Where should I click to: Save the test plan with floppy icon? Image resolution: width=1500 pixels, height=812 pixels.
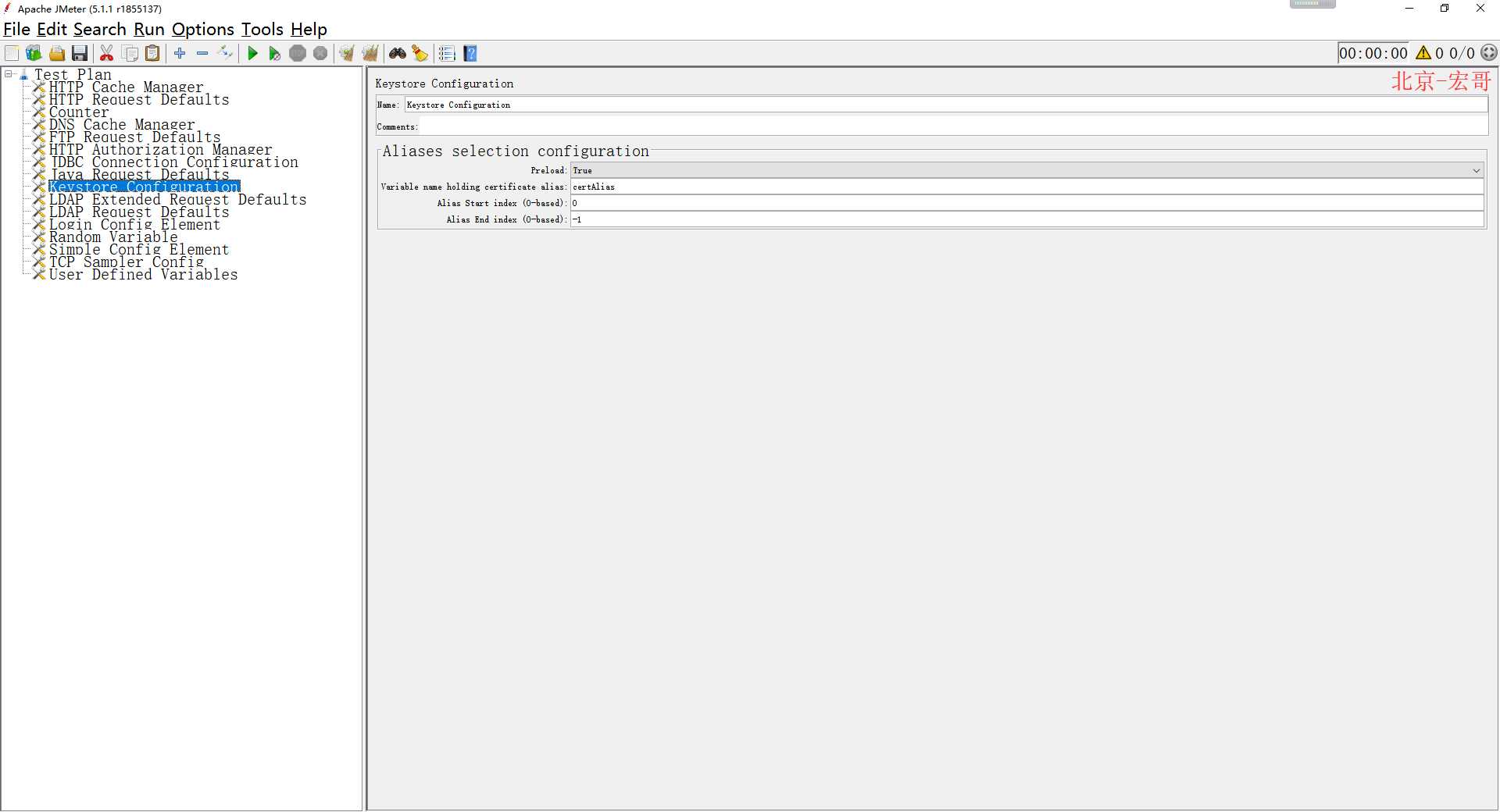pyautogui.click(x=80, y=53)
